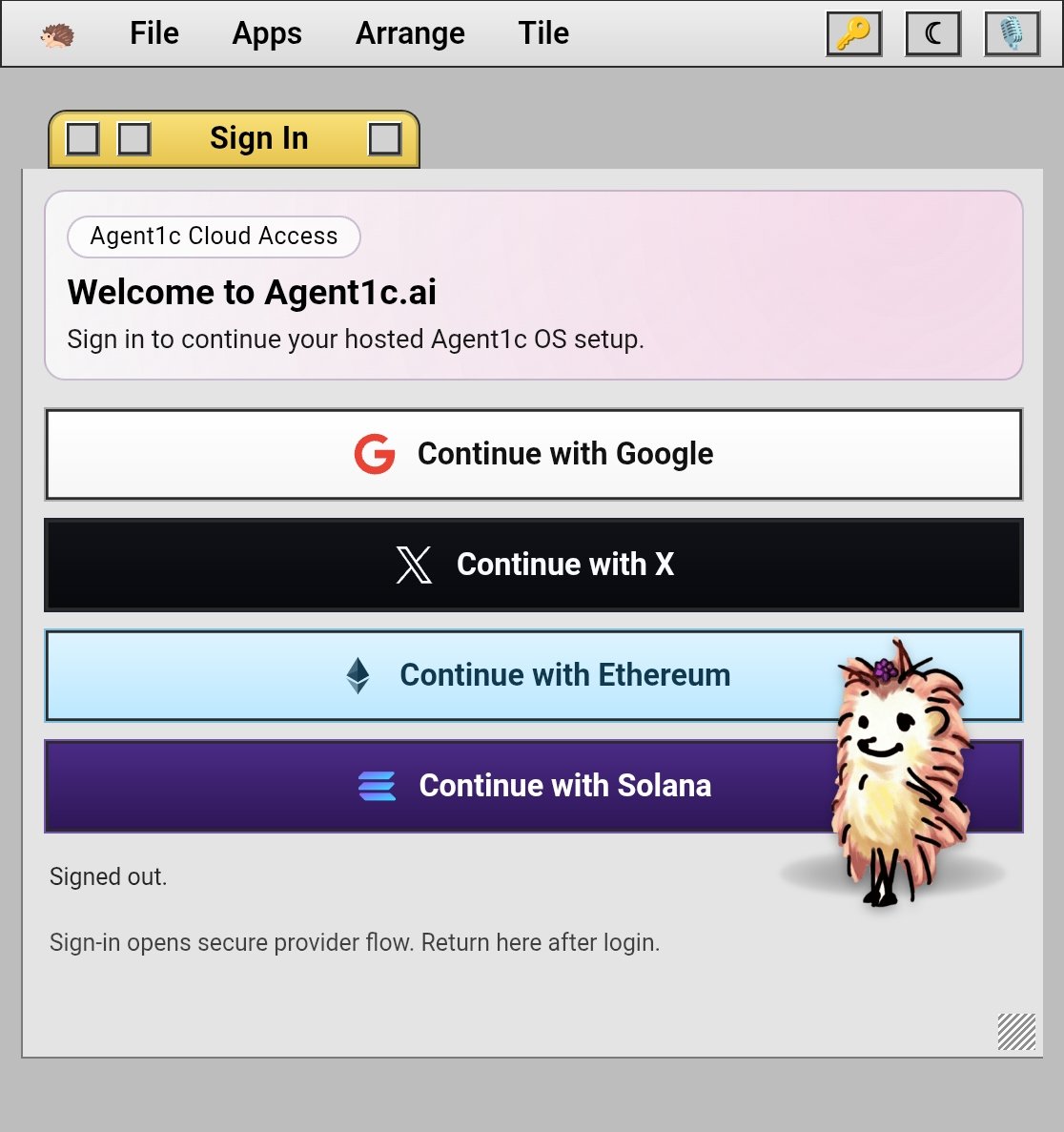Click the second square button in Sign In title bar

coord(134,138)
